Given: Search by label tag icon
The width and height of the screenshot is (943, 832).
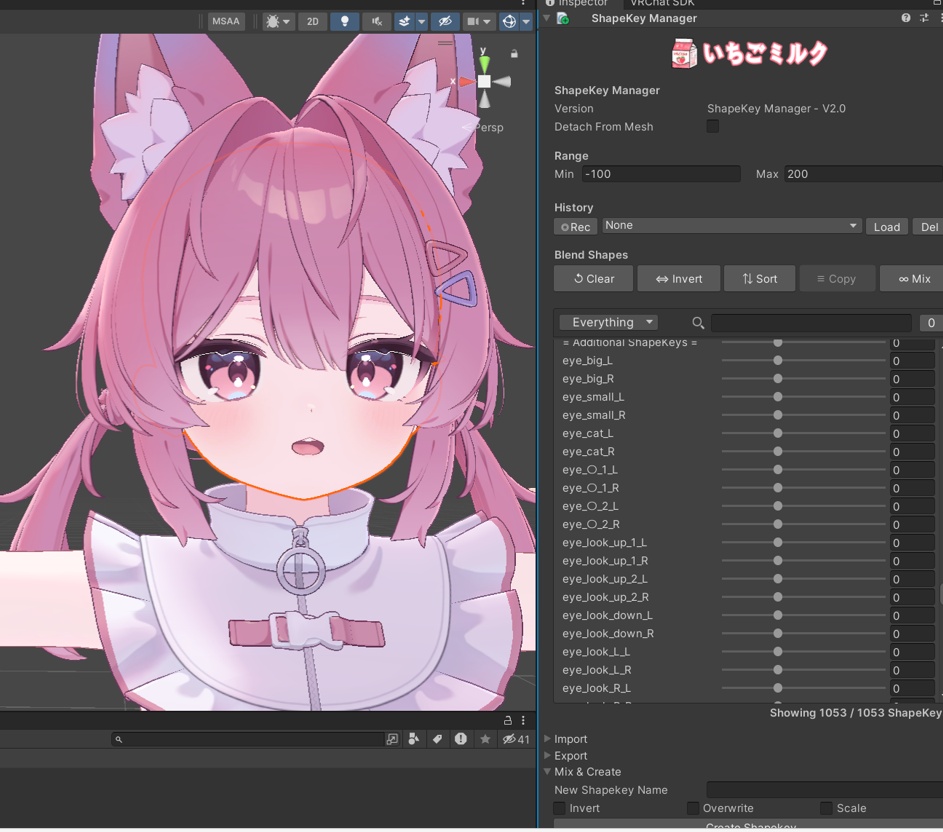Looking at the screenshot, I should tap(437, 739).
